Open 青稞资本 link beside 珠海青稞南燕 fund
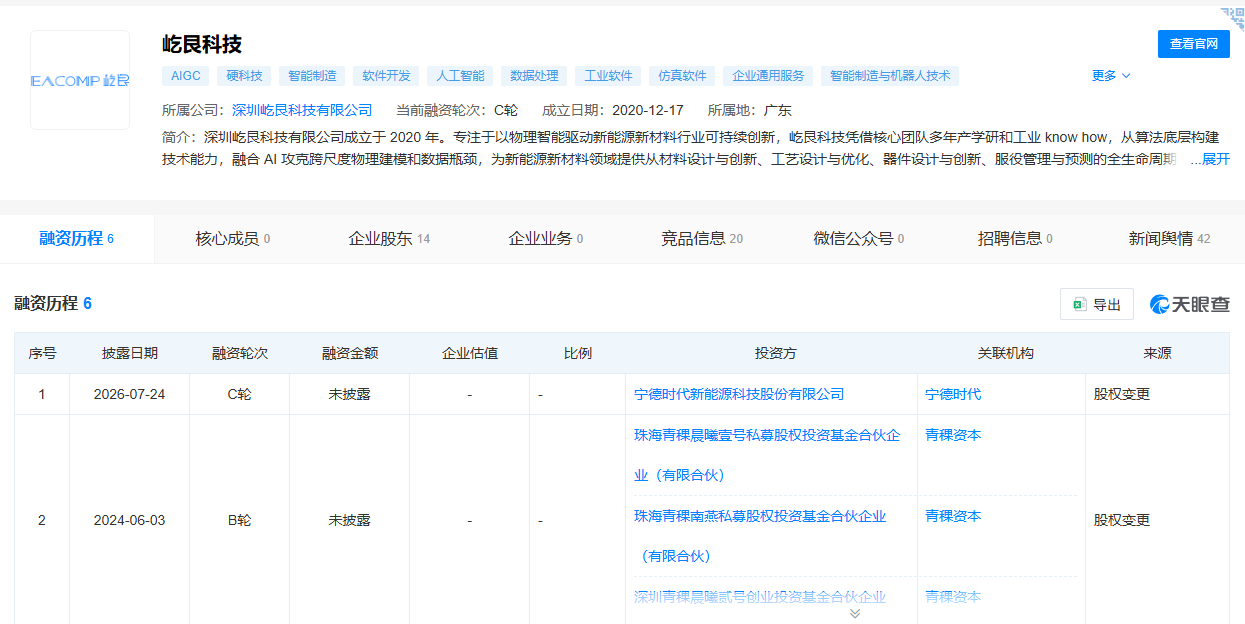This screenshot has height=624, width=1245. pyautogui.click(x=953, y=516)
